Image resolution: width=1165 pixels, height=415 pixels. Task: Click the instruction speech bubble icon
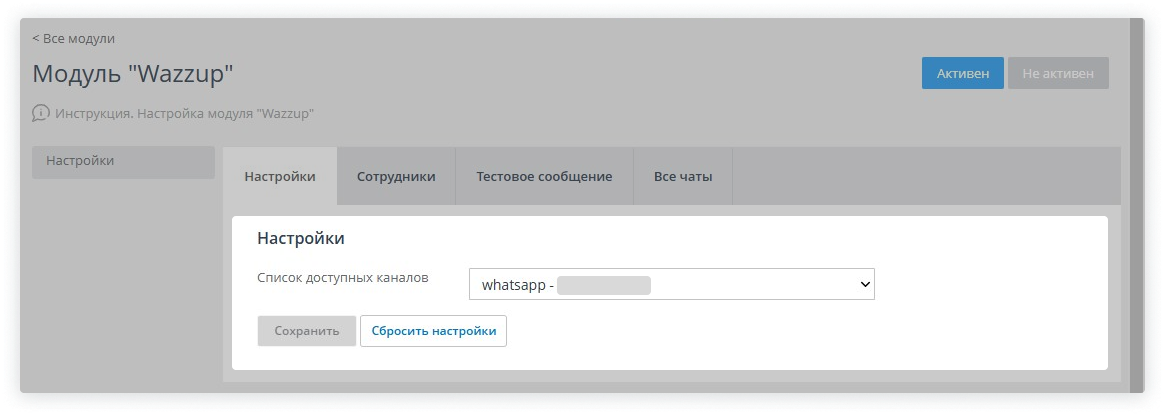[x=41, y=113]
